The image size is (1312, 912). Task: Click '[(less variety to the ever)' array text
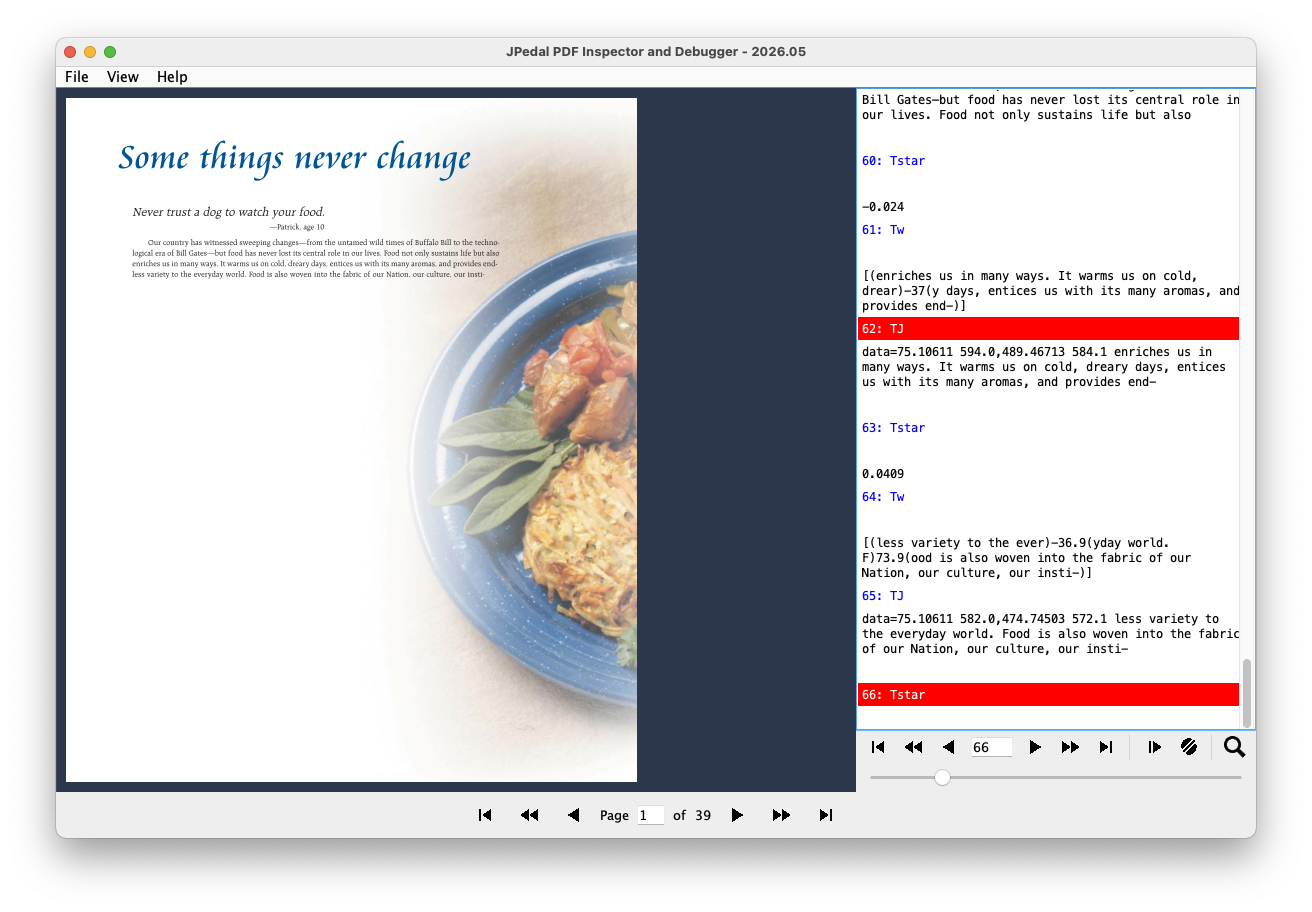[1026, 558]
